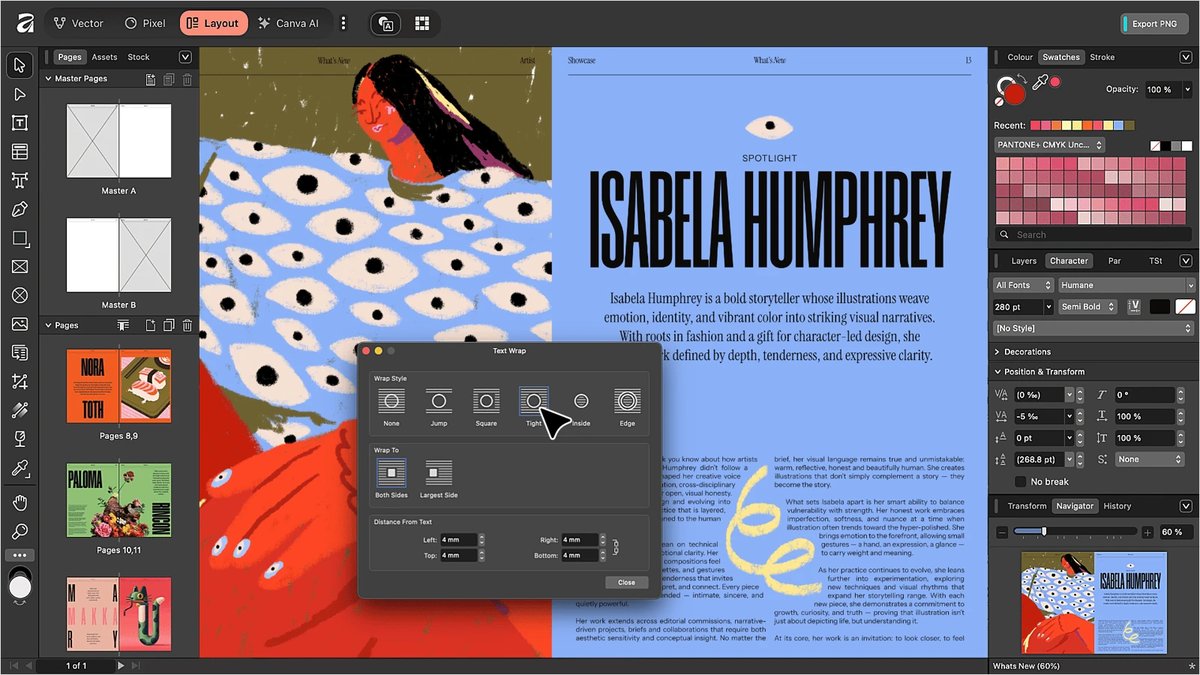Go to next page arrow

pyautogui.click(x=121, y=665)
